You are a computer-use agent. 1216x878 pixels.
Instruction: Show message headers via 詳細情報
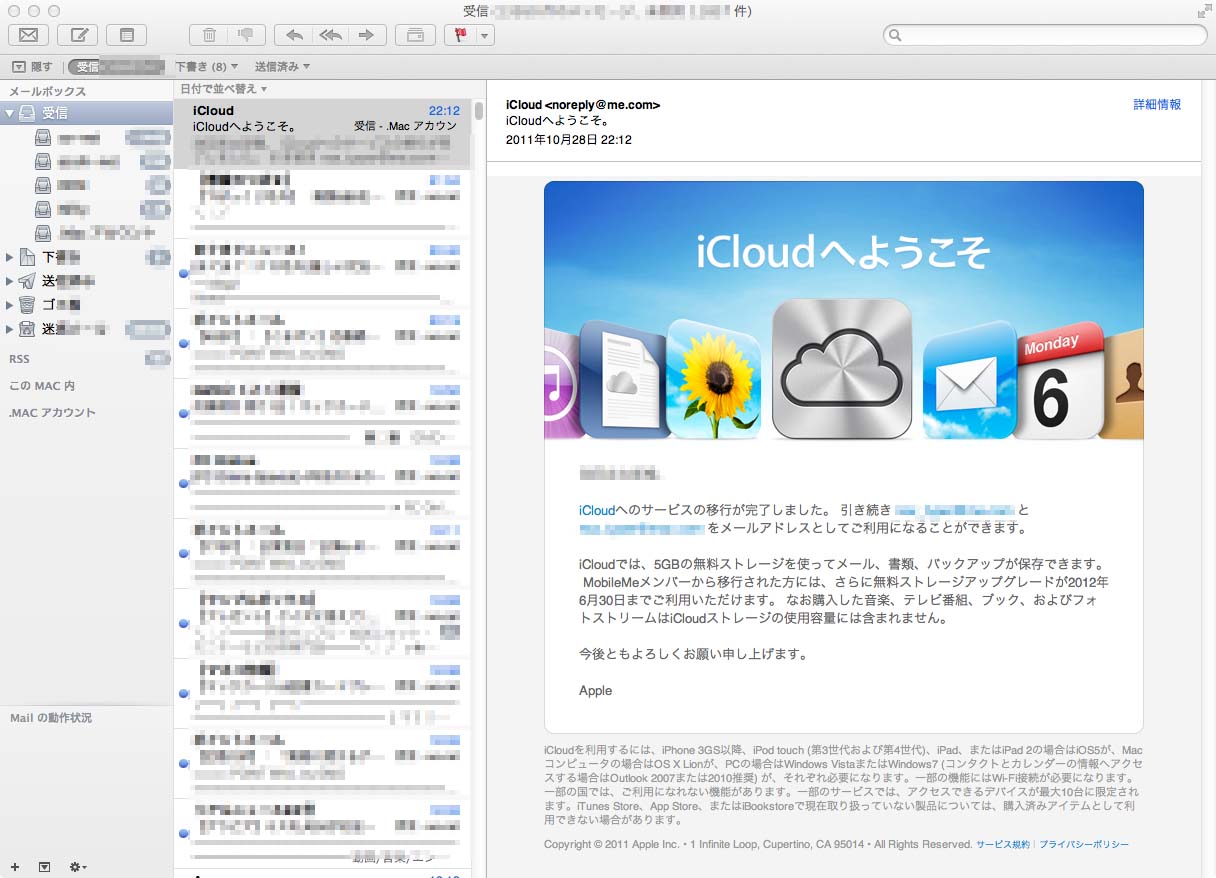[x=1157, y=104]
